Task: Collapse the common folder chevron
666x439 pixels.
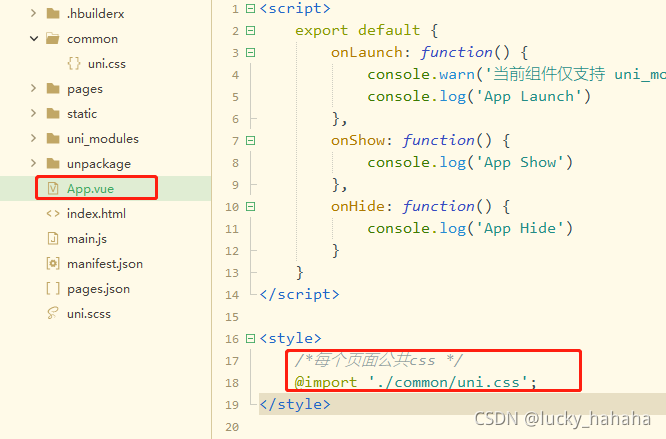Action: [x=34, y=39]
